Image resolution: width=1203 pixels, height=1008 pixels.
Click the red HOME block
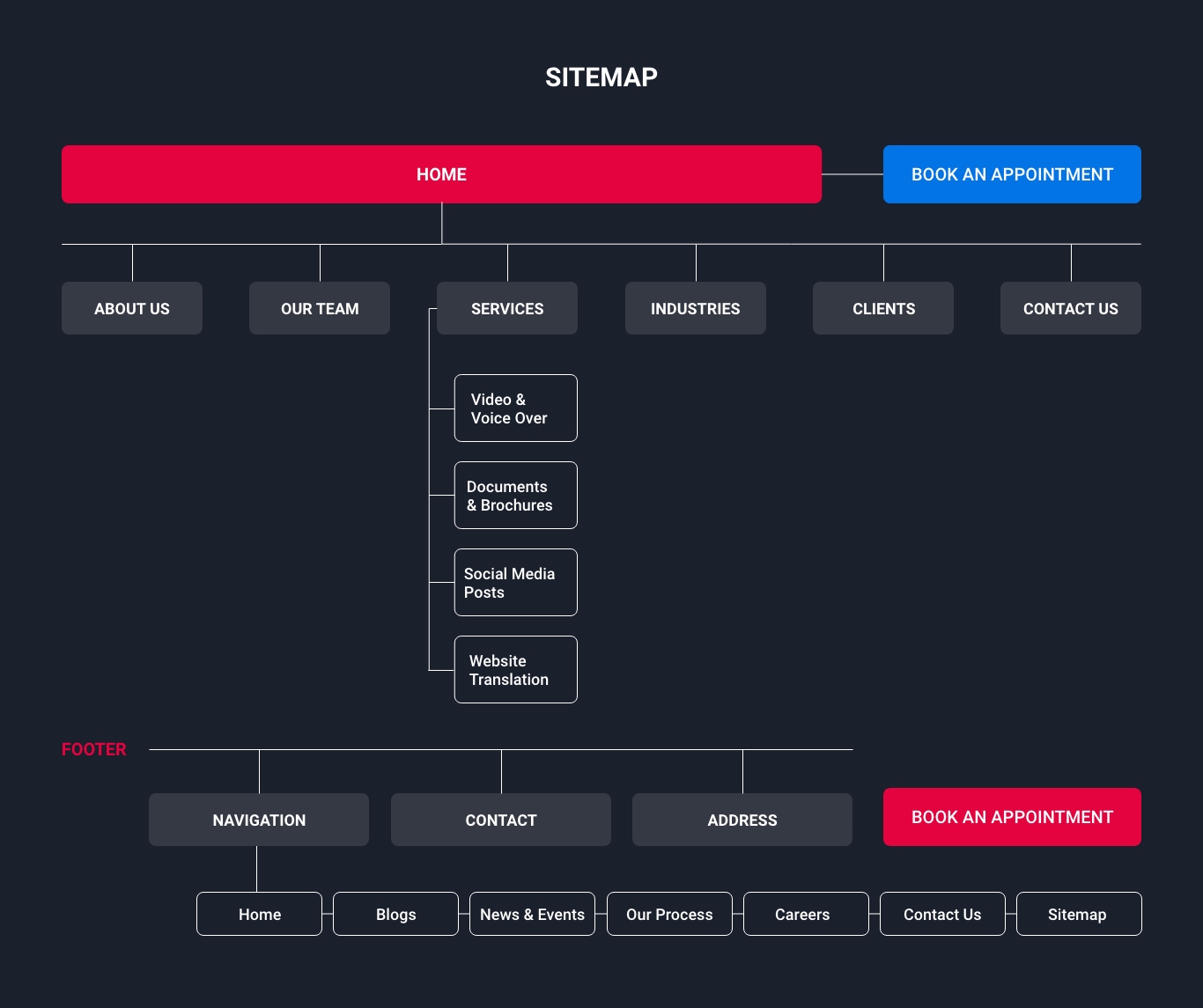[441, 174]
